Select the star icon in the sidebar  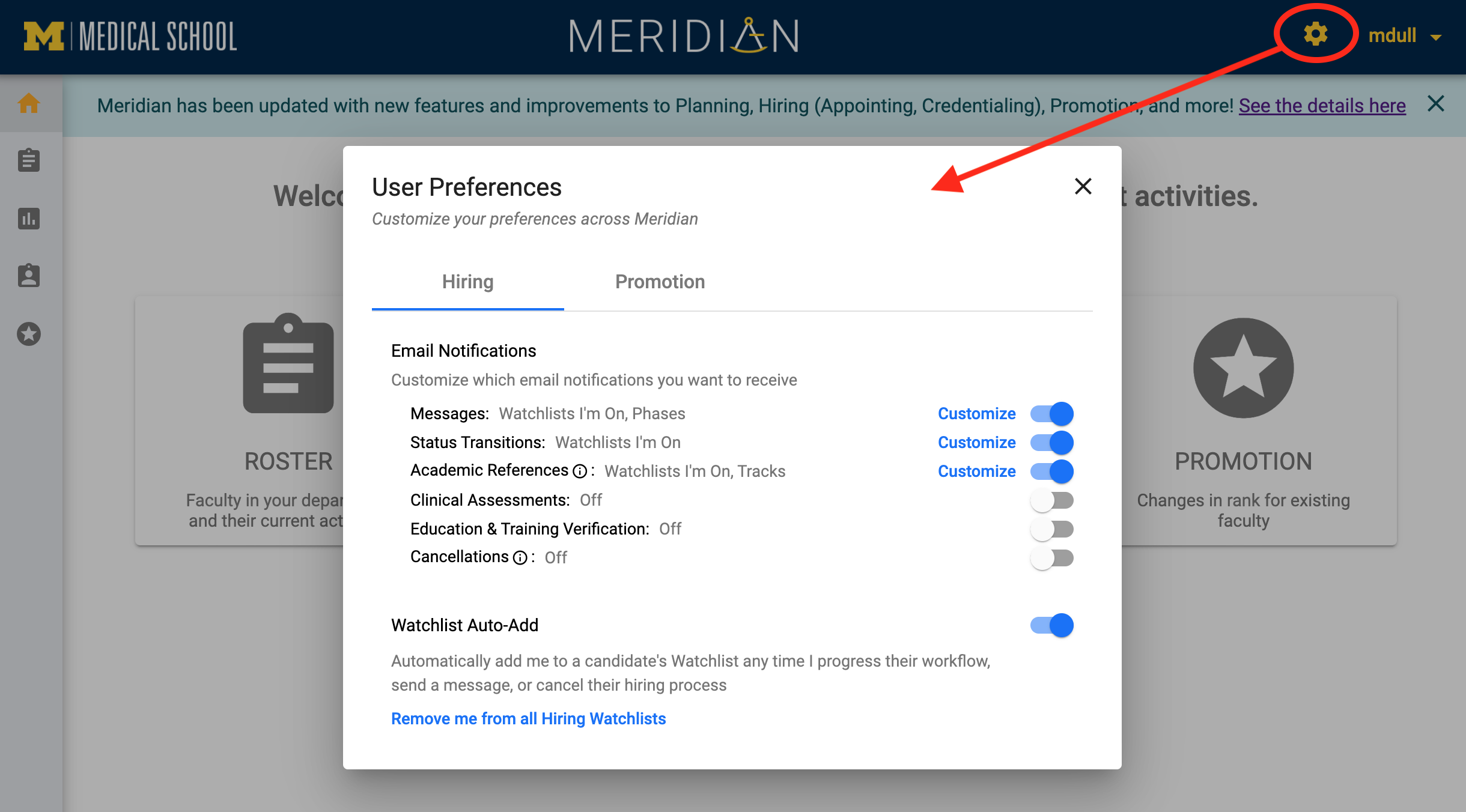[x=29, y=335]
